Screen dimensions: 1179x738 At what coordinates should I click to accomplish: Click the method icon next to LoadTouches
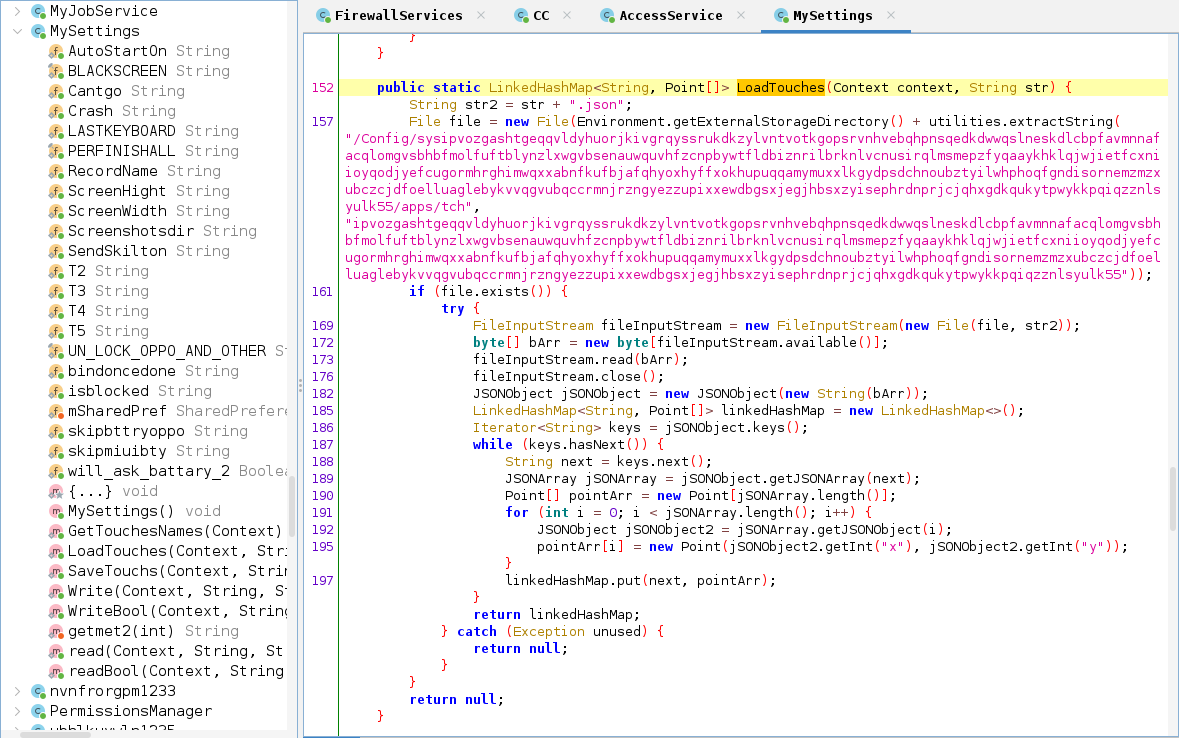point(56,551)
